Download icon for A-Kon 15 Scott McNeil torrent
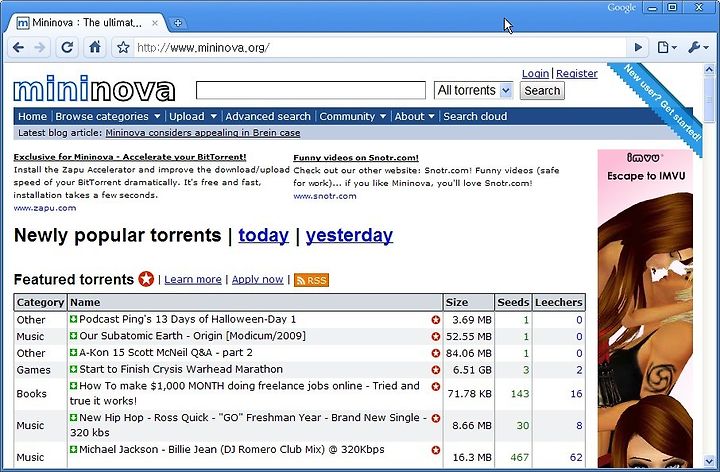This screenshot has height=472, width=720. click(x=73, y=353)
